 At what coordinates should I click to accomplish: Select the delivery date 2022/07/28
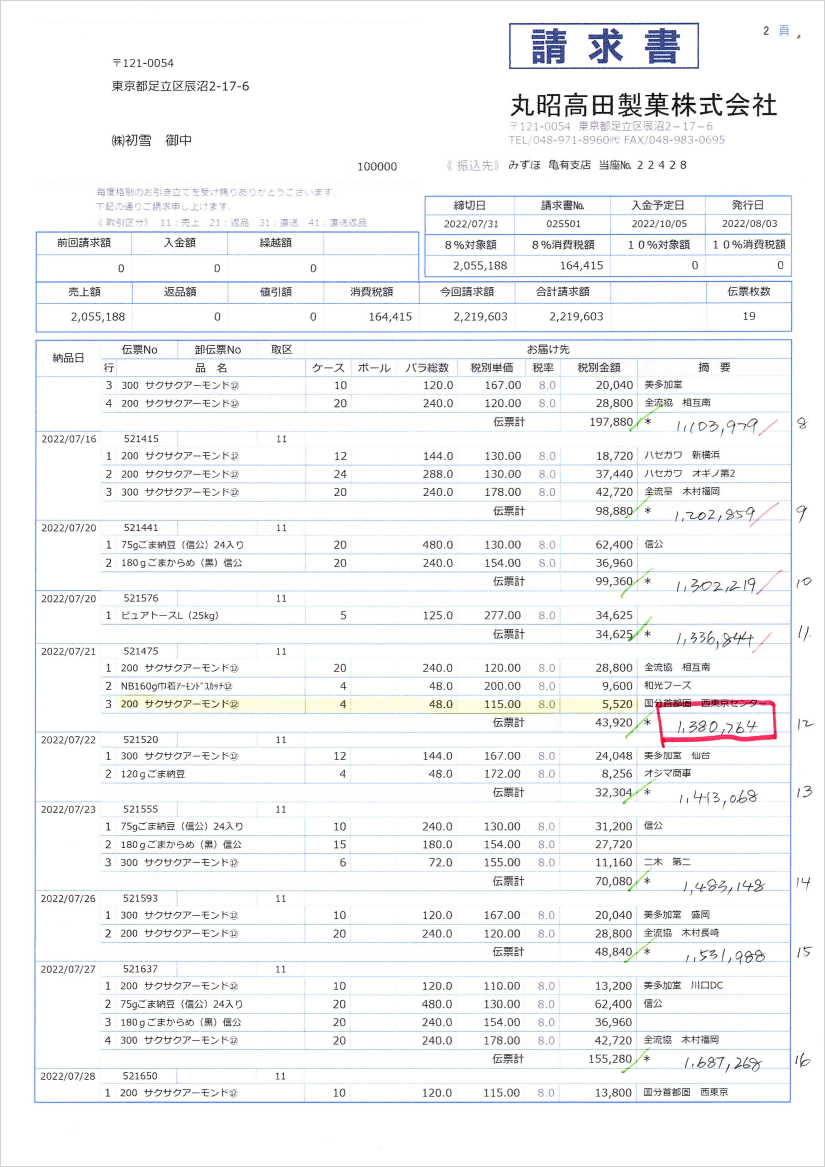coord(69,1075)
